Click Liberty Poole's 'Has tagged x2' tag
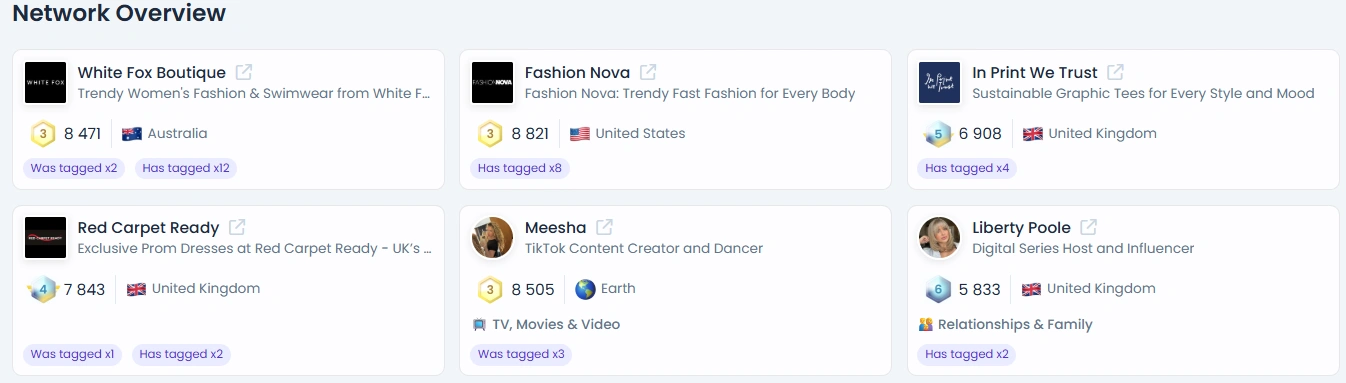Image resolution: width=1346 pixels, height=383 pixels. click(967, 354)
